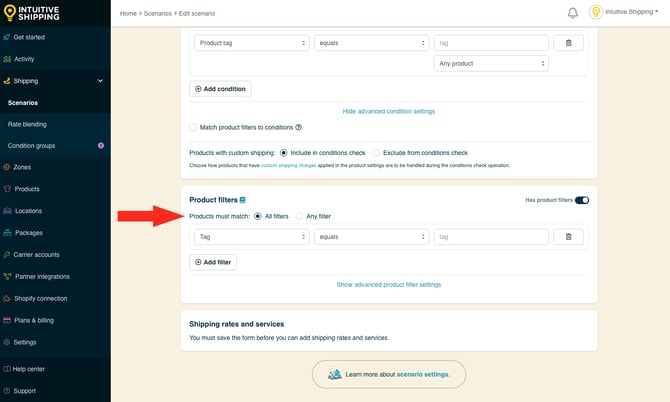670x402 pixels.
Task: Open Zones in the sidebar
Action: click(x=22, y=167)
